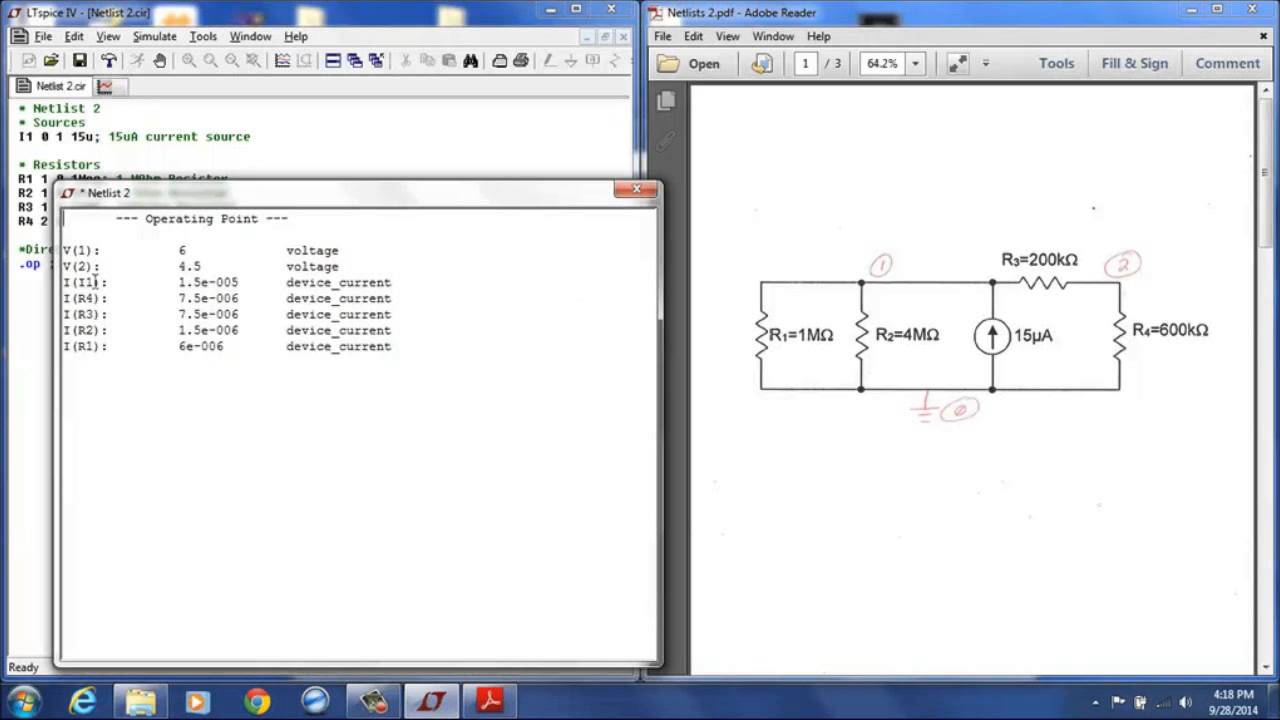Tile windows horizontally in LTspice toolbar
This screenshot has height=720, width=1280.
[x=333, y=61]
